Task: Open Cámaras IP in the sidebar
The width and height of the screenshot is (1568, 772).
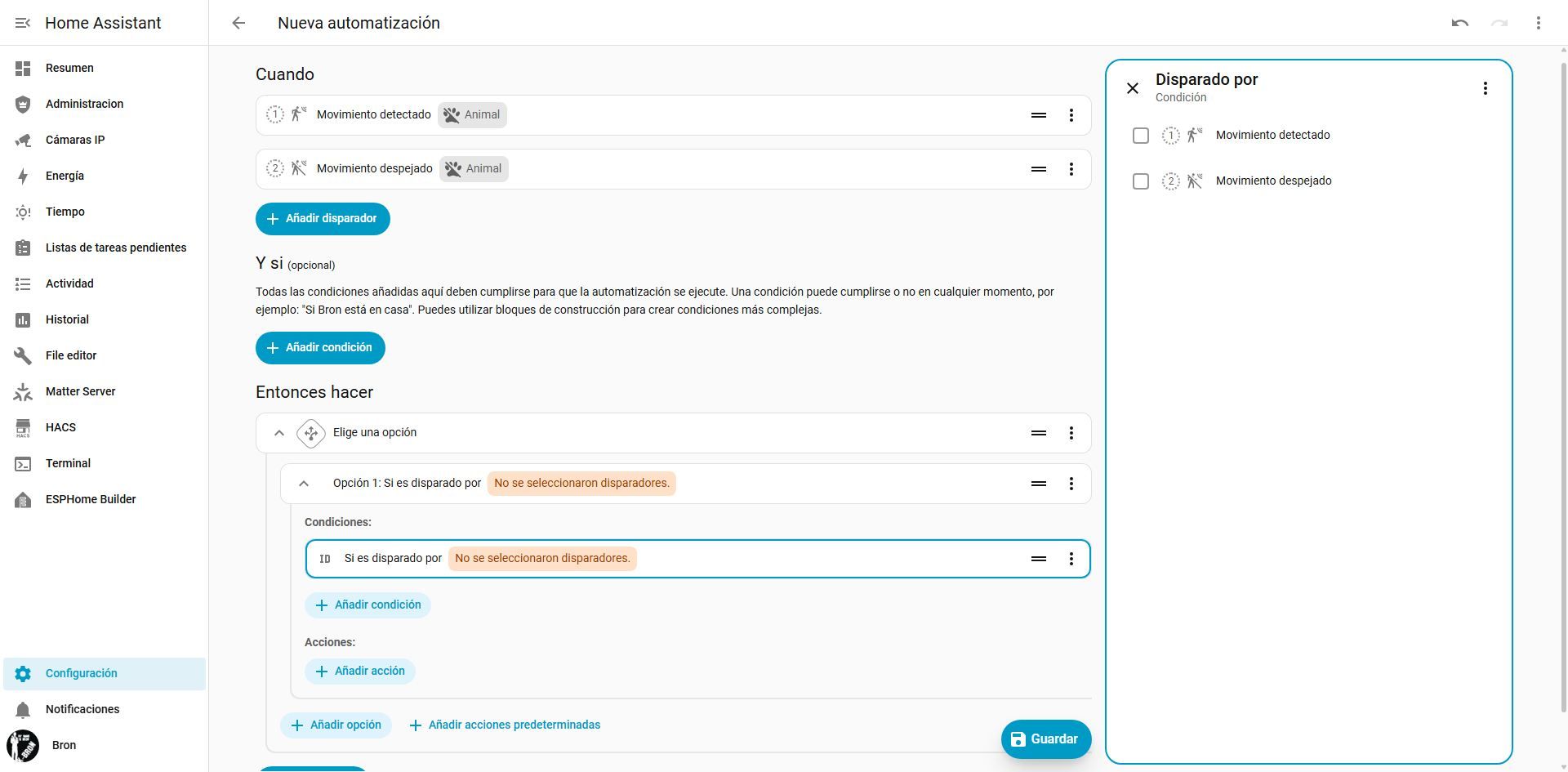Action: (105, 140)
